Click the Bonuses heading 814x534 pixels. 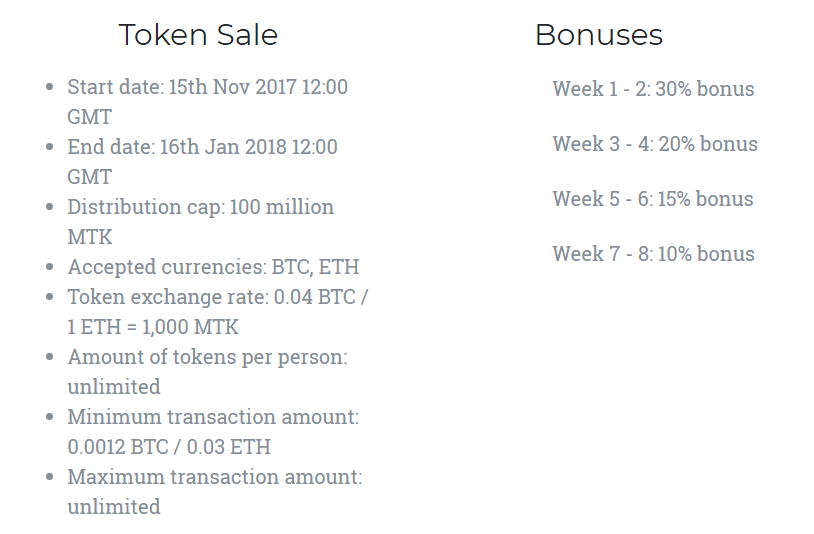point(598,35)
